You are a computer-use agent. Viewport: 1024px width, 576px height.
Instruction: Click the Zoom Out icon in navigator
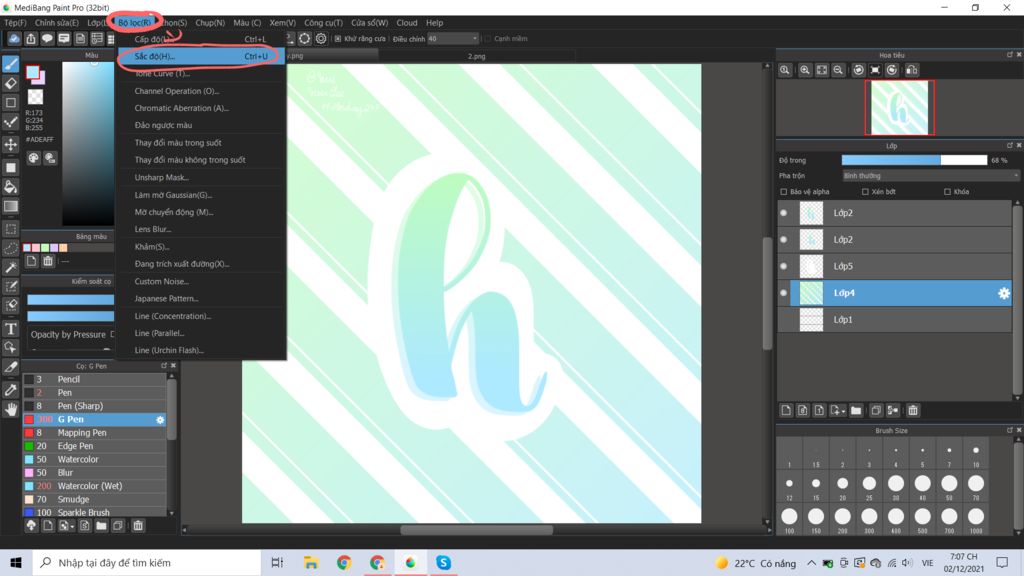[838, 70]
